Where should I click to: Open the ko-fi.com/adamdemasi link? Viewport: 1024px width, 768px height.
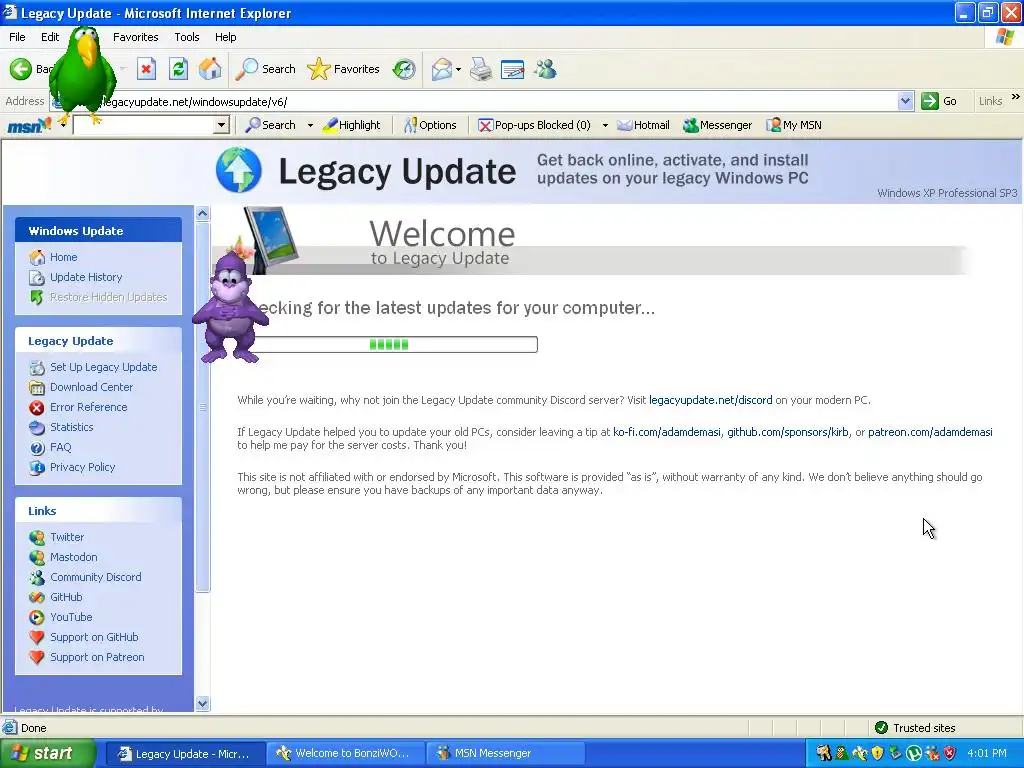pos(667,432)
